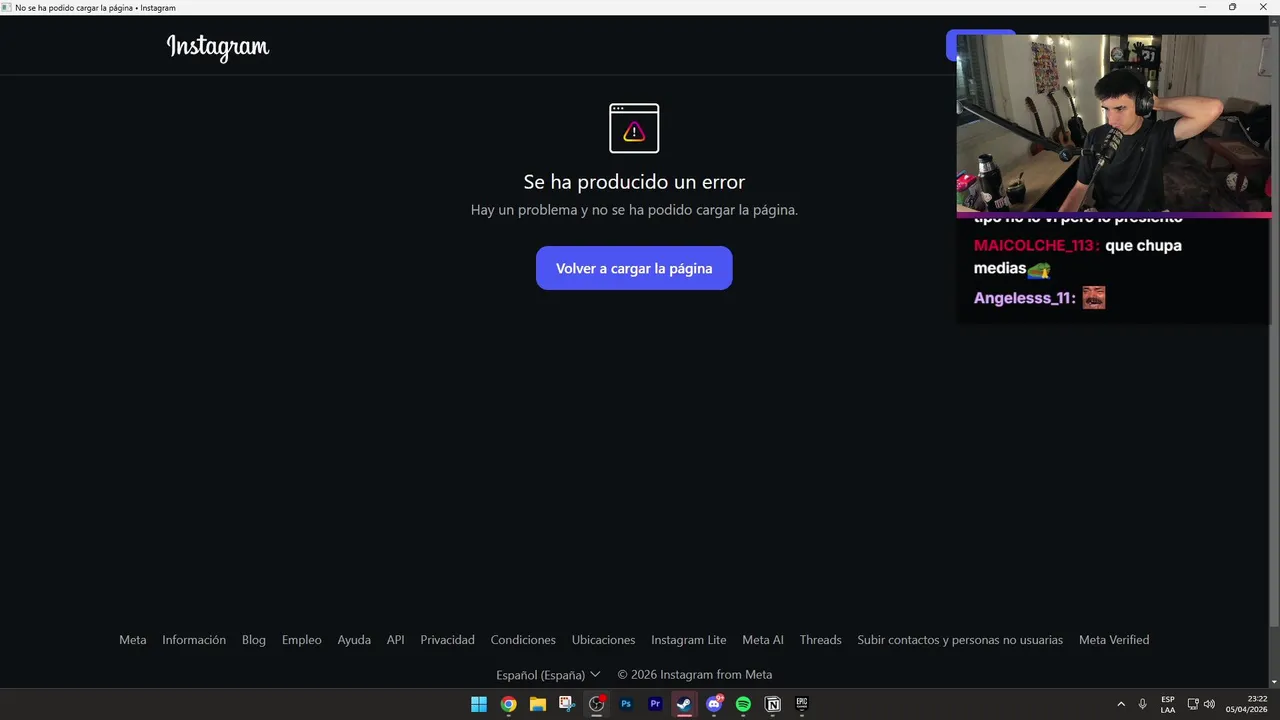Open Discord from the taskbar

pyautogui.click(x=714, y=704)
